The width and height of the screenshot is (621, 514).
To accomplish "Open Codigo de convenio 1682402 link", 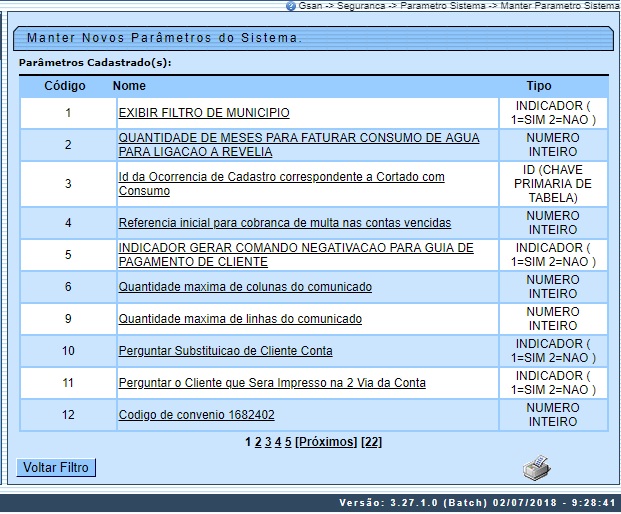I will pos(196,415).
